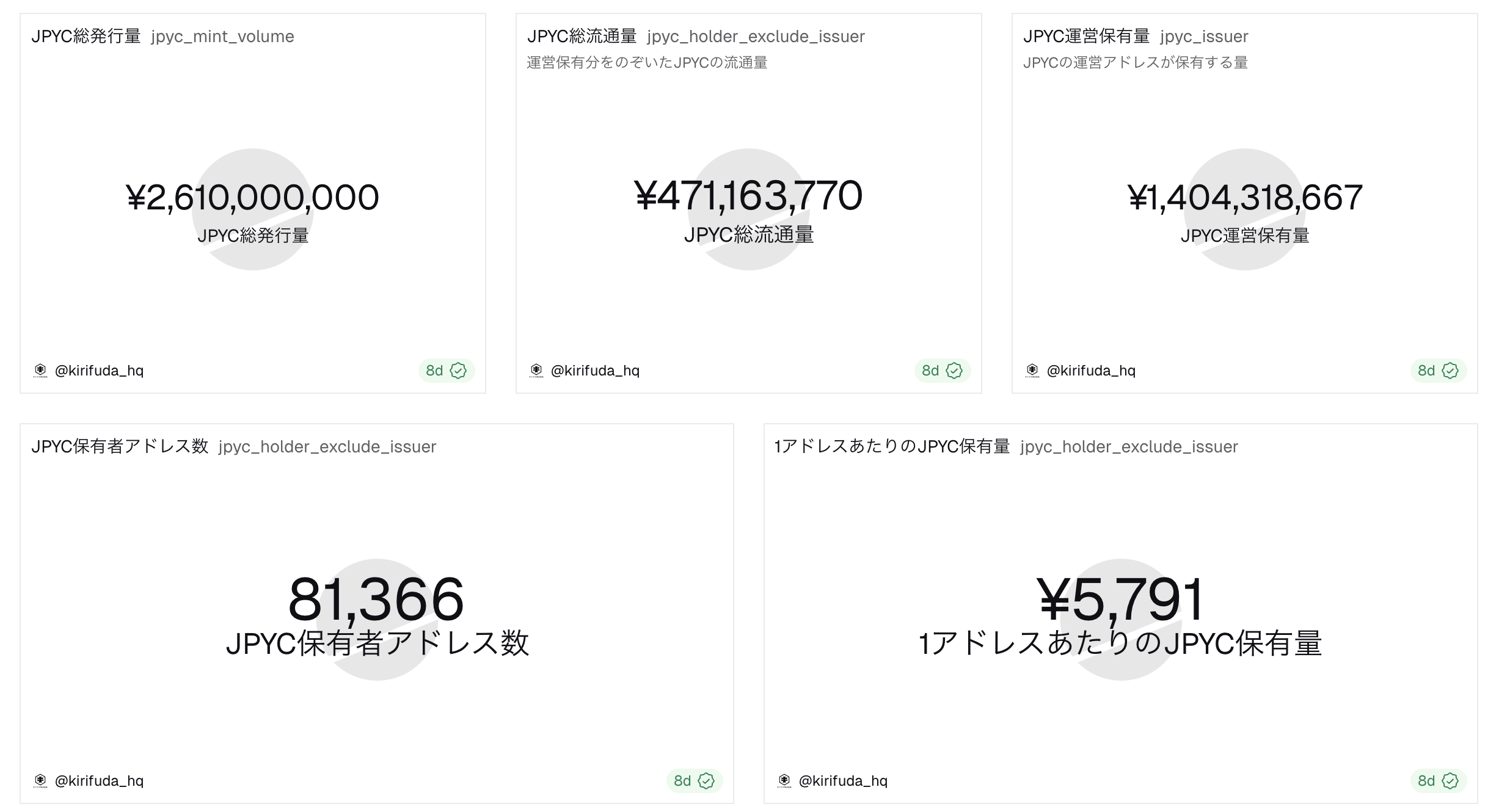The height and width of the screenshot is (812, 1488).
Task: Open @kirifuda_hq profile link under JPYC総発行量
Action: point(99,371)
